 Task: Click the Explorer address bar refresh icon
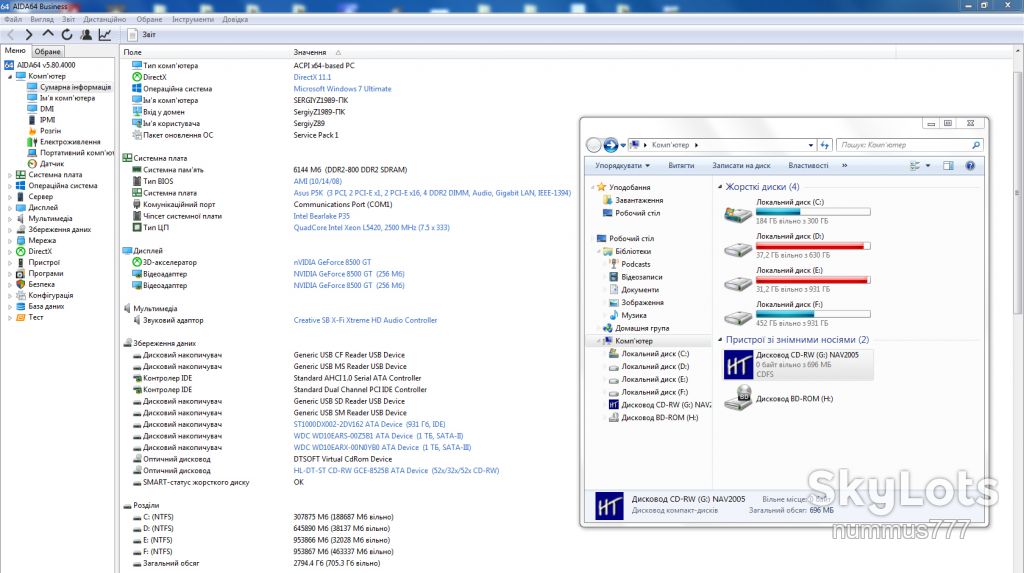click(825, 145)
